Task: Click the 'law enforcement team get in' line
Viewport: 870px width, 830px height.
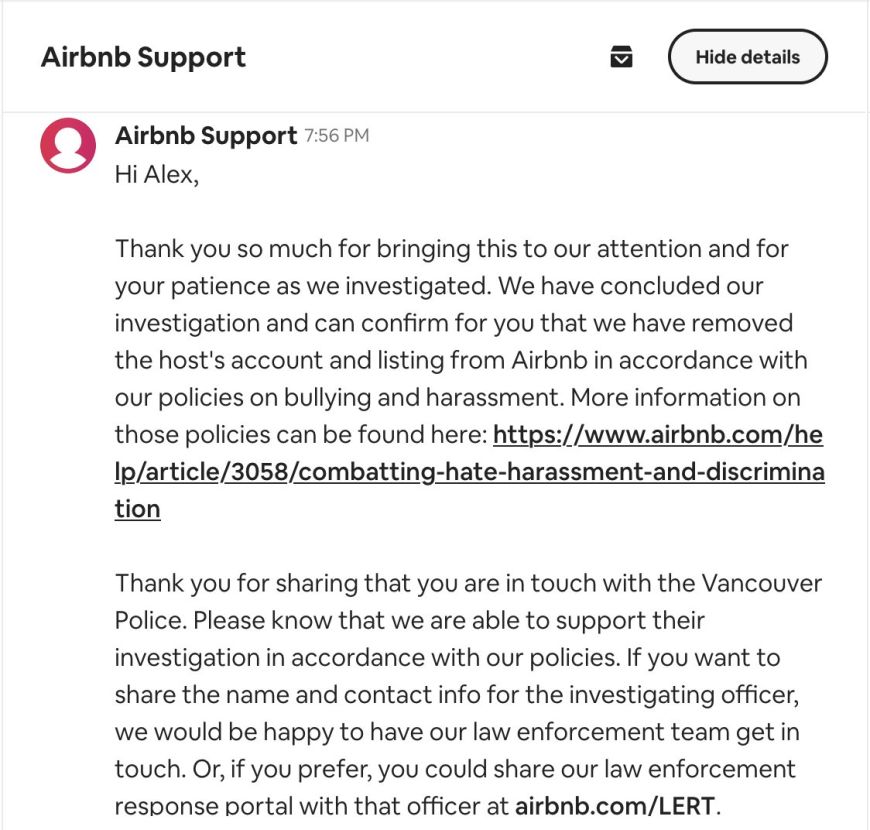Action: point(457,732)
